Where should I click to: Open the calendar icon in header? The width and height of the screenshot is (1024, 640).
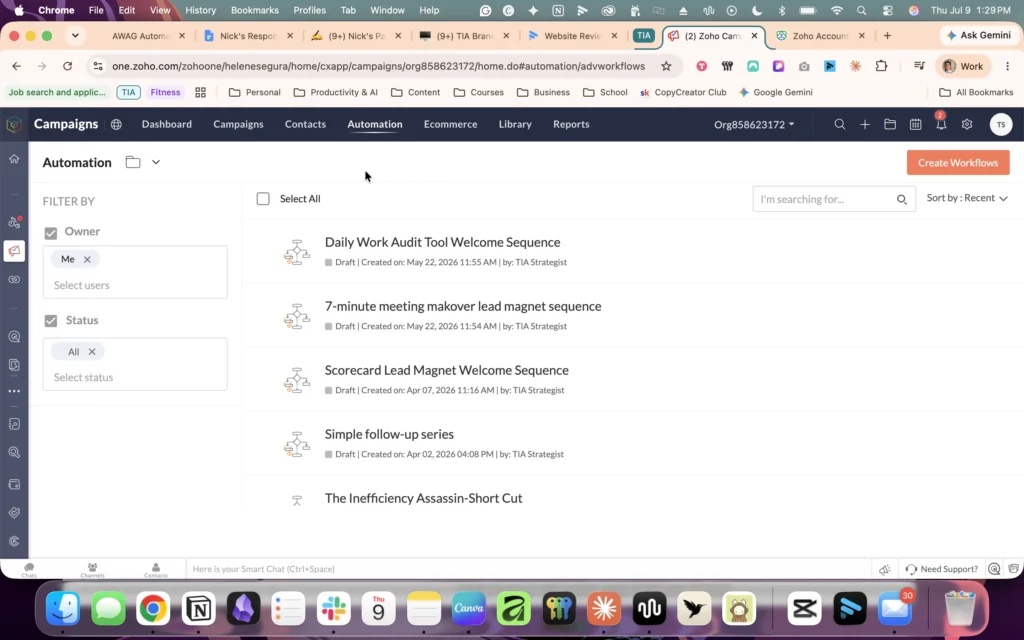916,124
